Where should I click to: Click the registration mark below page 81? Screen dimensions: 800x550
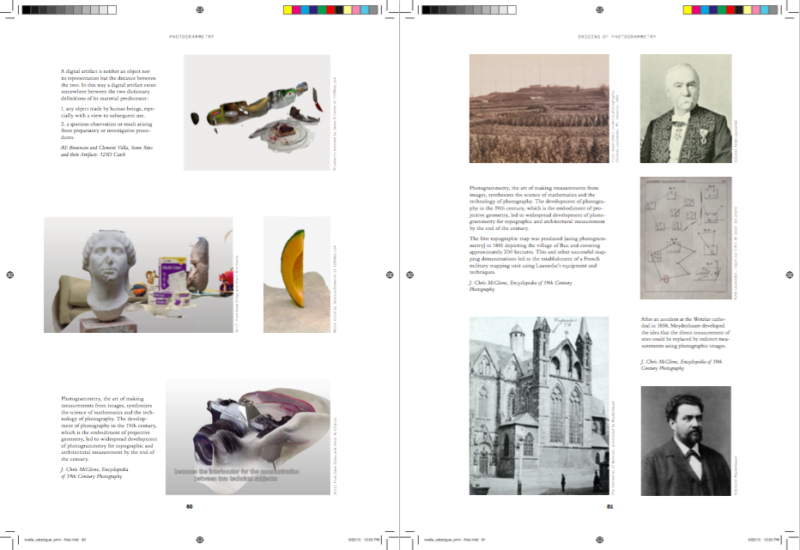point(600,540)
